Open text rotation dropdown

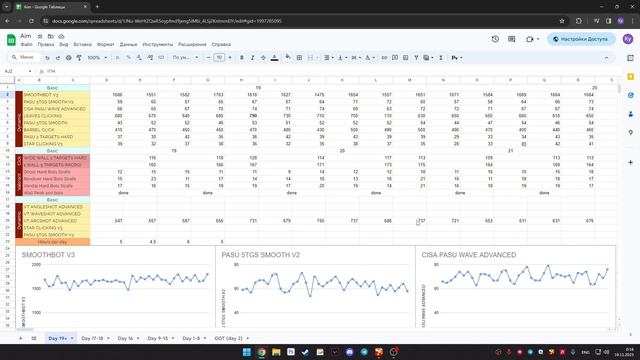point(369,58)
